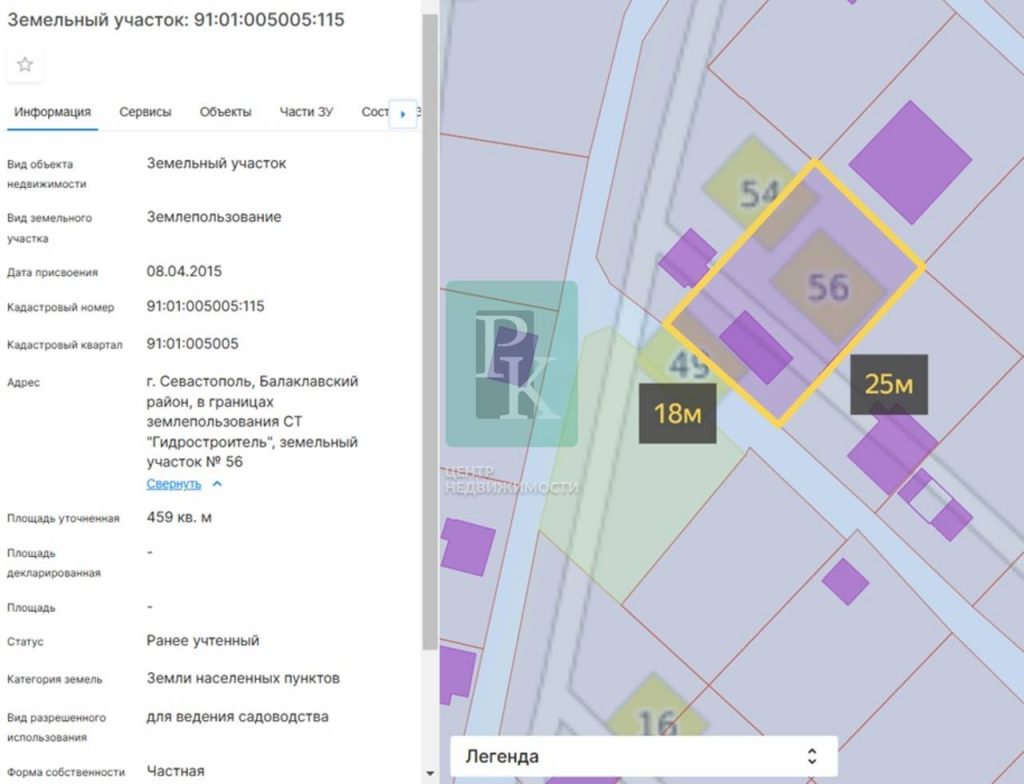
Task: Open the Объекты tab
Action: [225, 112]
